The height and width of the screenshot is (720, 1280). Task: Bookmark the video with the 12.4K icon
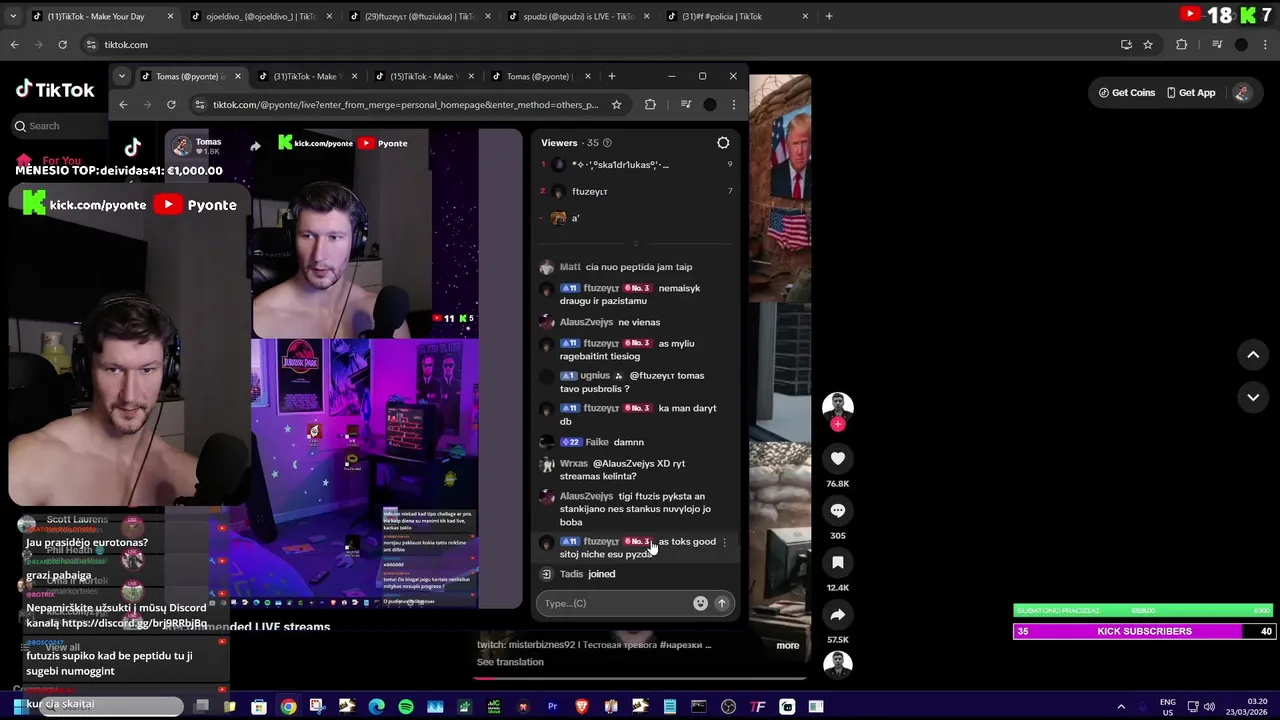click(838, 562)
